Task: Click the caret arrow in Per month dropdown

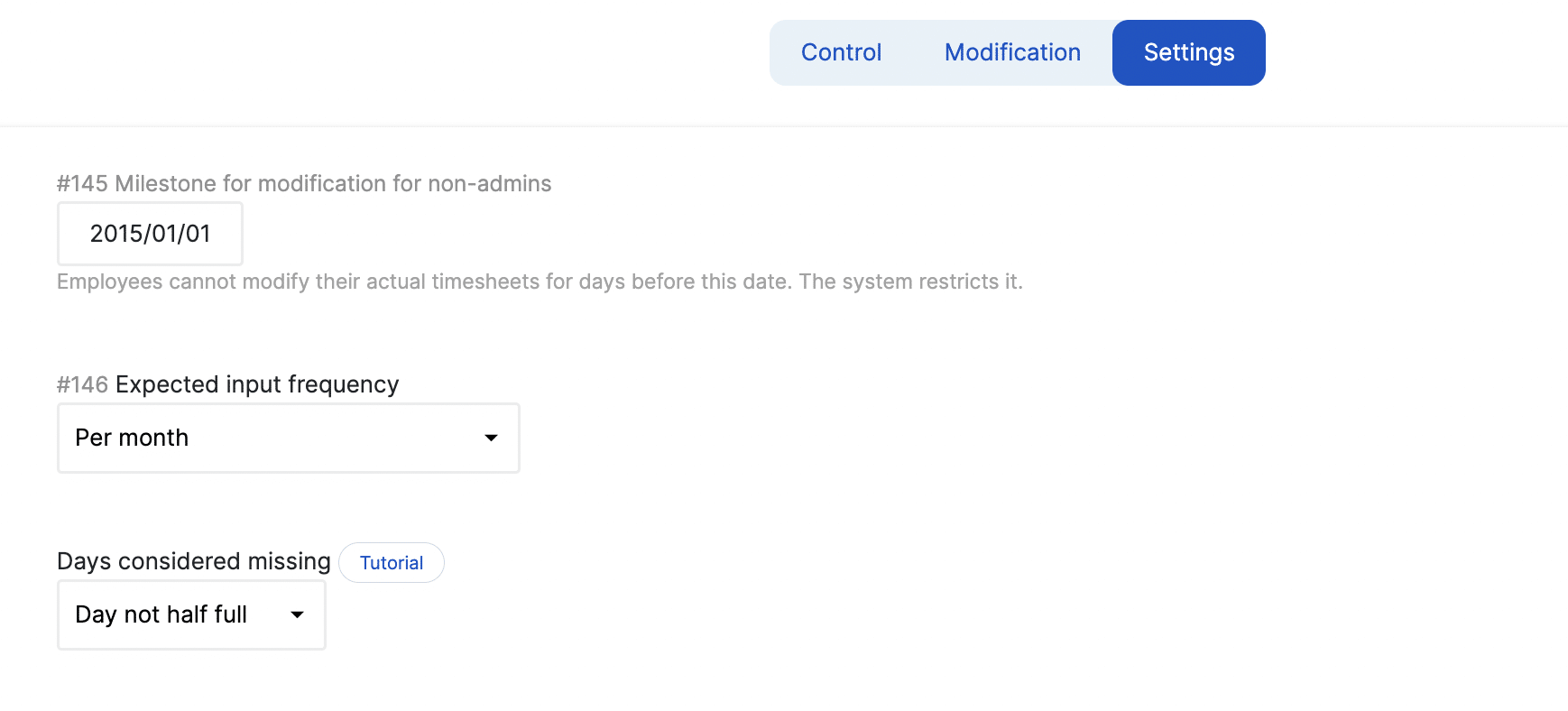Action: click(x=491, y=438)
